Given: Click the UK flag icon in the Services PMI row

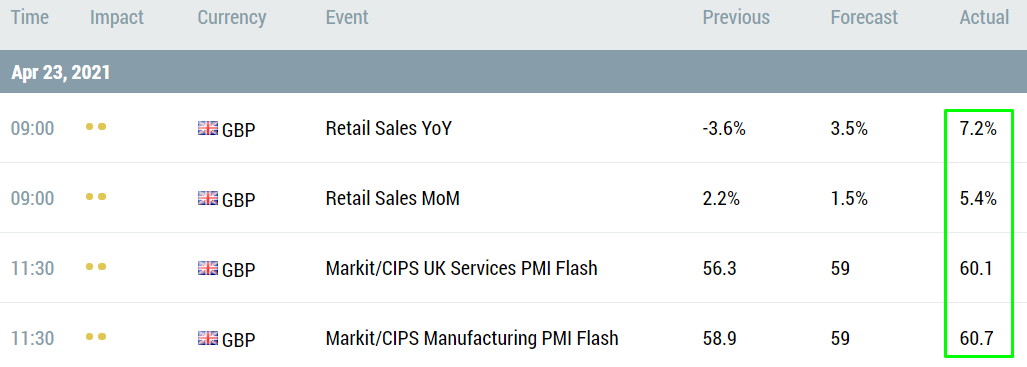Looking at the screenshot, I should [x=208, y=268].
